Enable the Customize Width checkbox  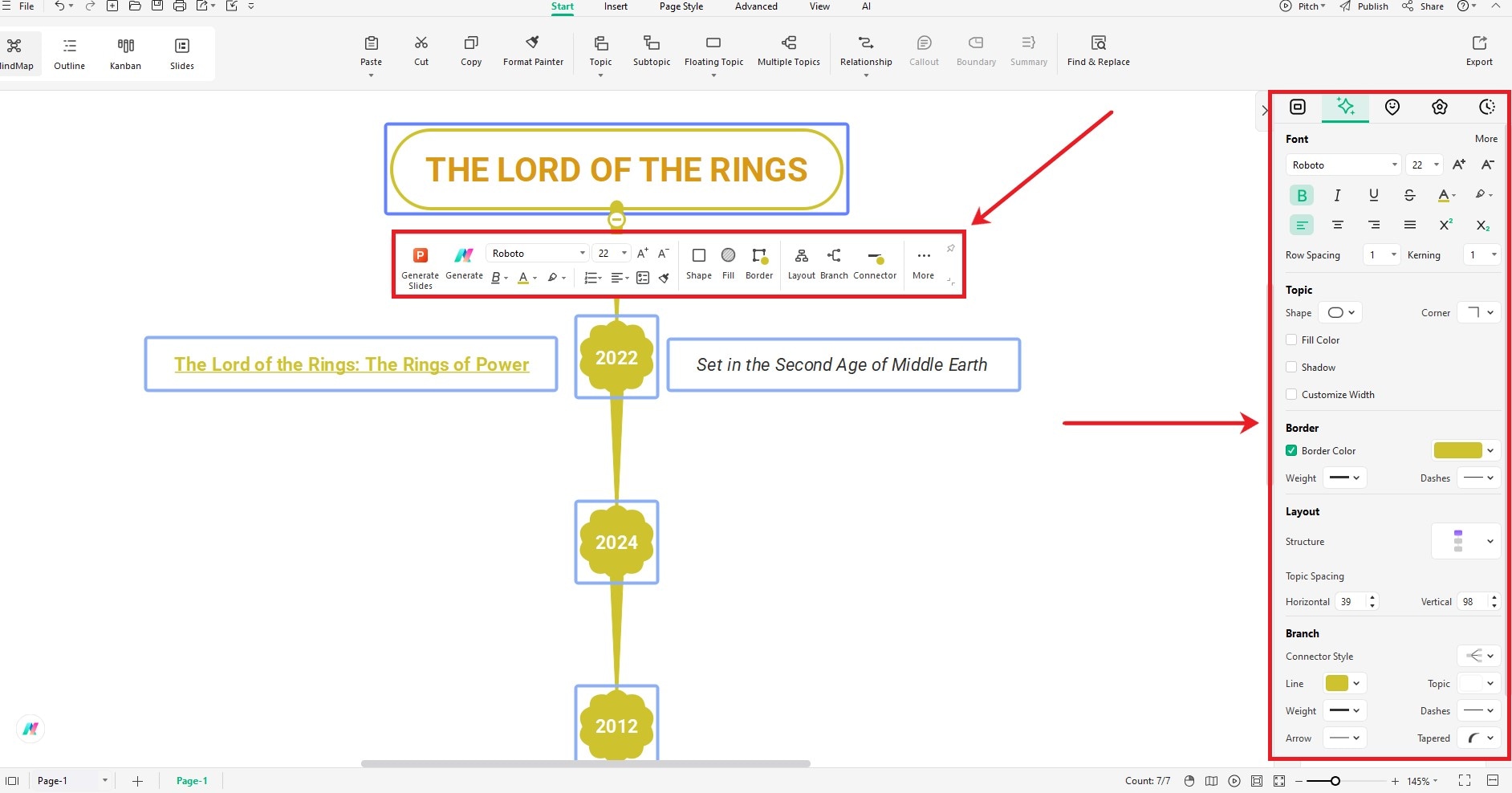point(1291,394)
